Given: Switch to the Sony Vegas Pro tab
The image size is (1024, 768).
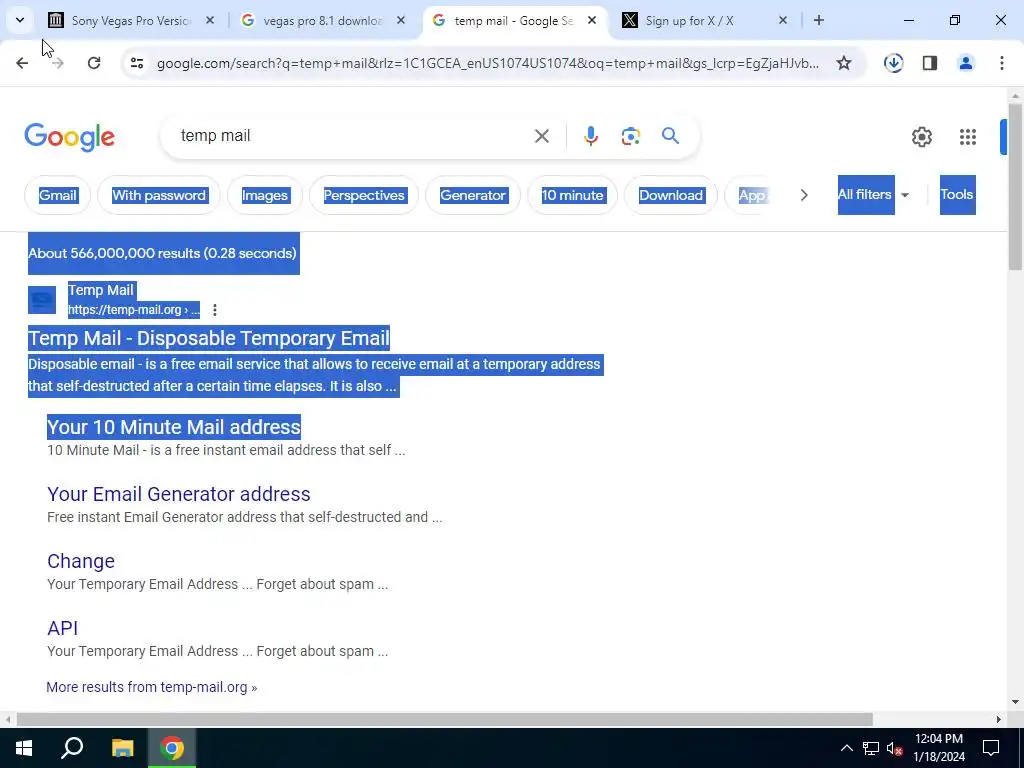Looking at the screenshot, I should tap(129, 20).
